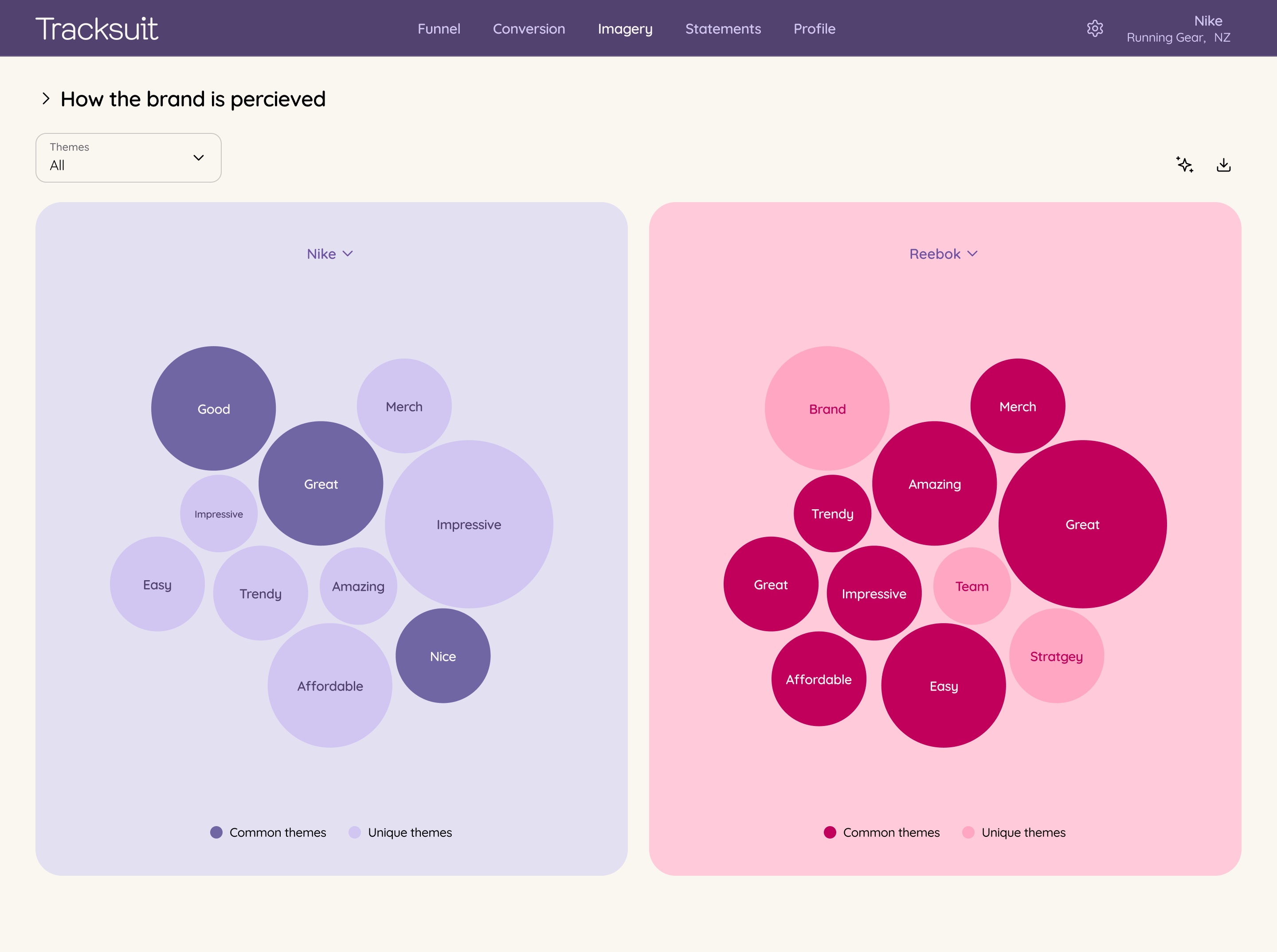Open the Themes dropdown
1277x952 pixels.
tap(129, 158)
